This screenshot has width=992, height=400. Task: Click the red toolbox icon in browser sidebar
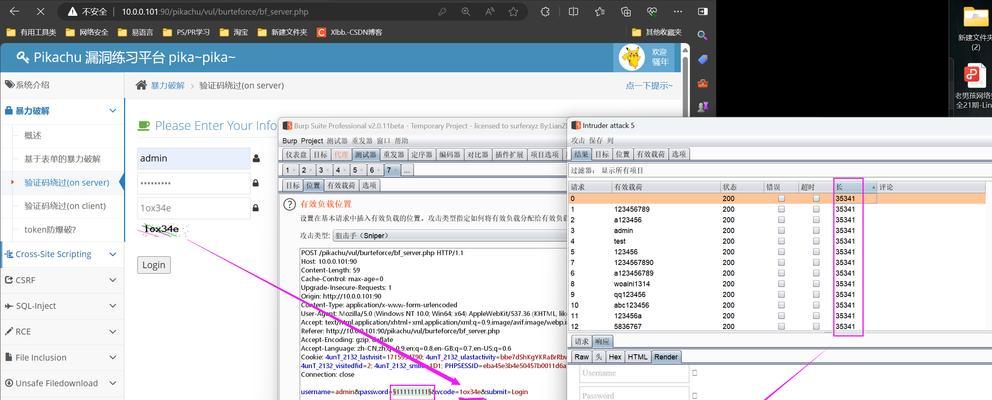click(702, 83)
